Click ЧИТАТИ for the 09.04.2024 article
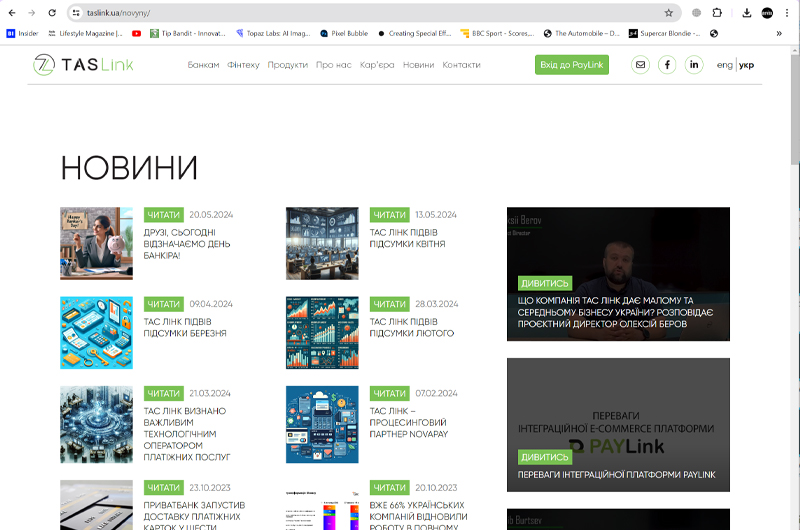 (163, 304)
